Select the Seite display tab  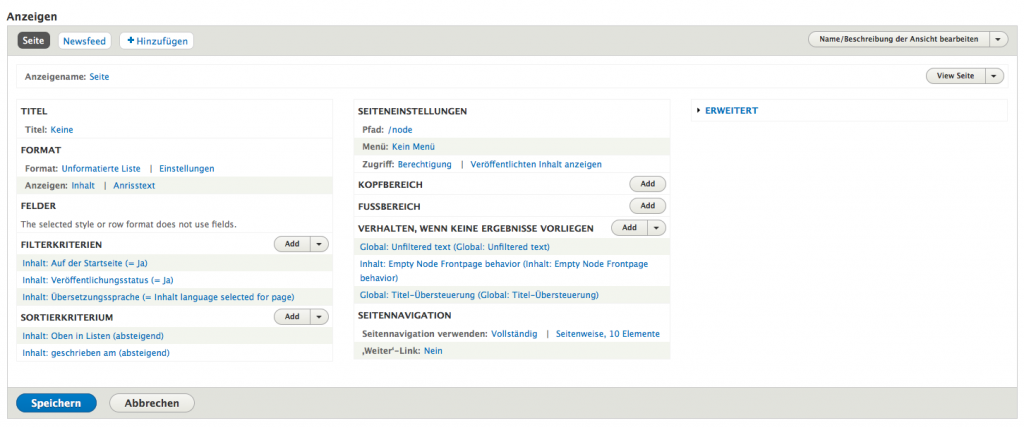pos(33,41)
